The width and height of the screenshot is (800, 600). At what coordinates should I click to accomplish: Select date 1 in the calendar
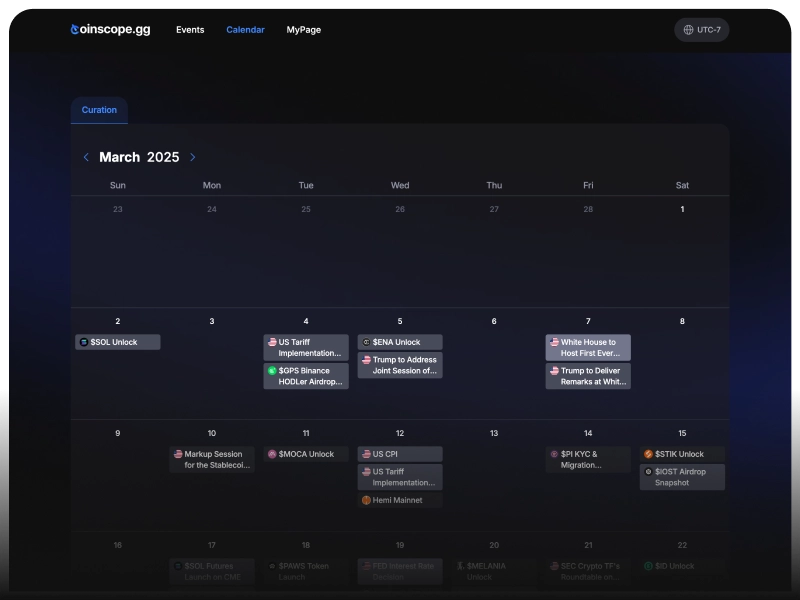coord(682,209)
